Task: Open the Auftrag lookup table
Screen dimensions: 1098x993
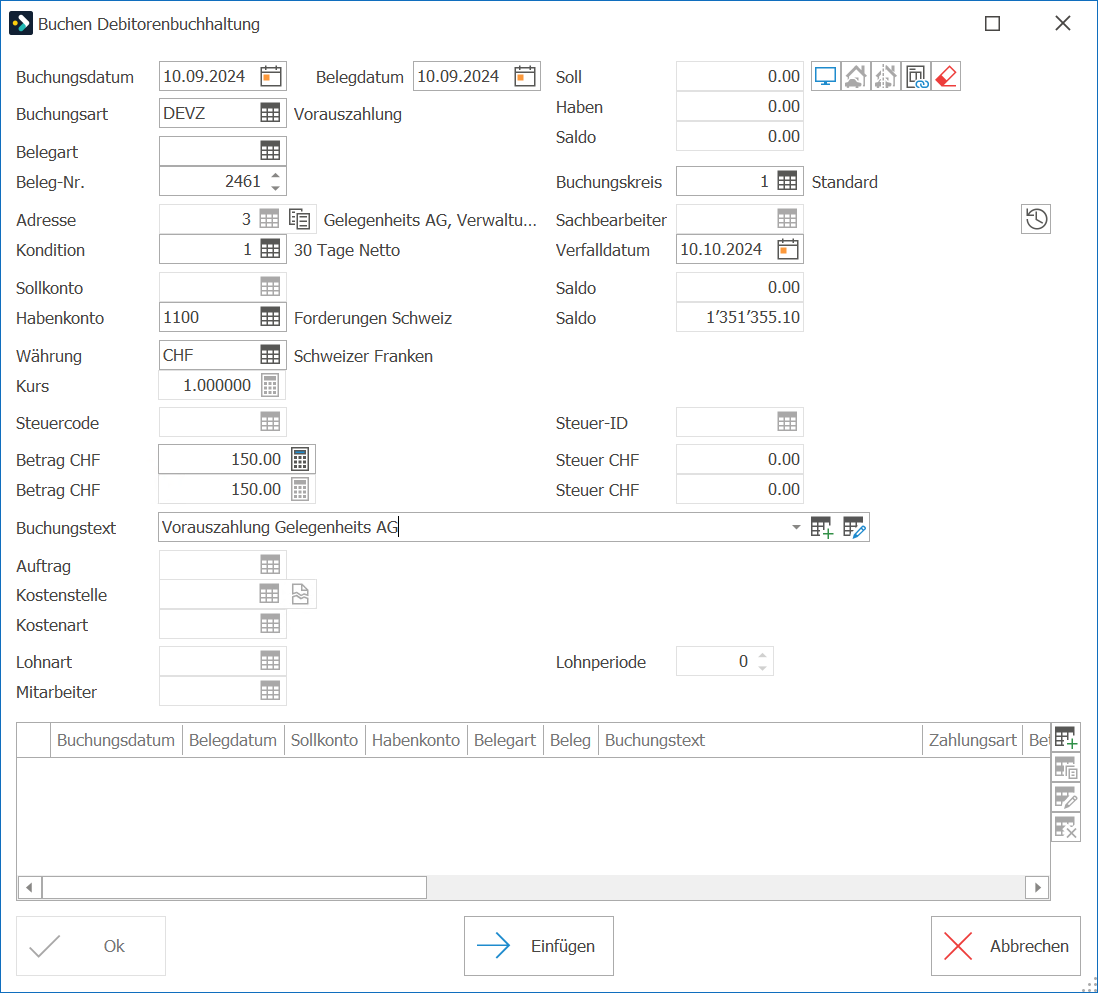Action: pyautogui.click(x=270, y=564)
